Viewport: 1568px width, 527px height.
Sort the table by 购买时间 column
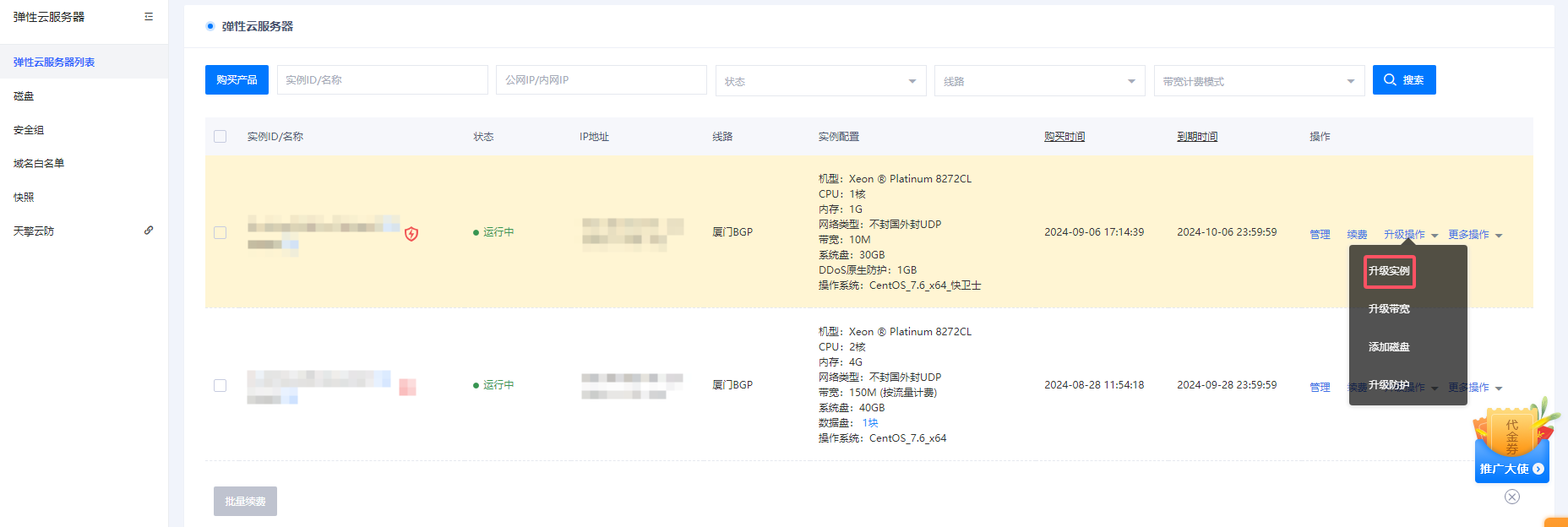coord(1064,137)
